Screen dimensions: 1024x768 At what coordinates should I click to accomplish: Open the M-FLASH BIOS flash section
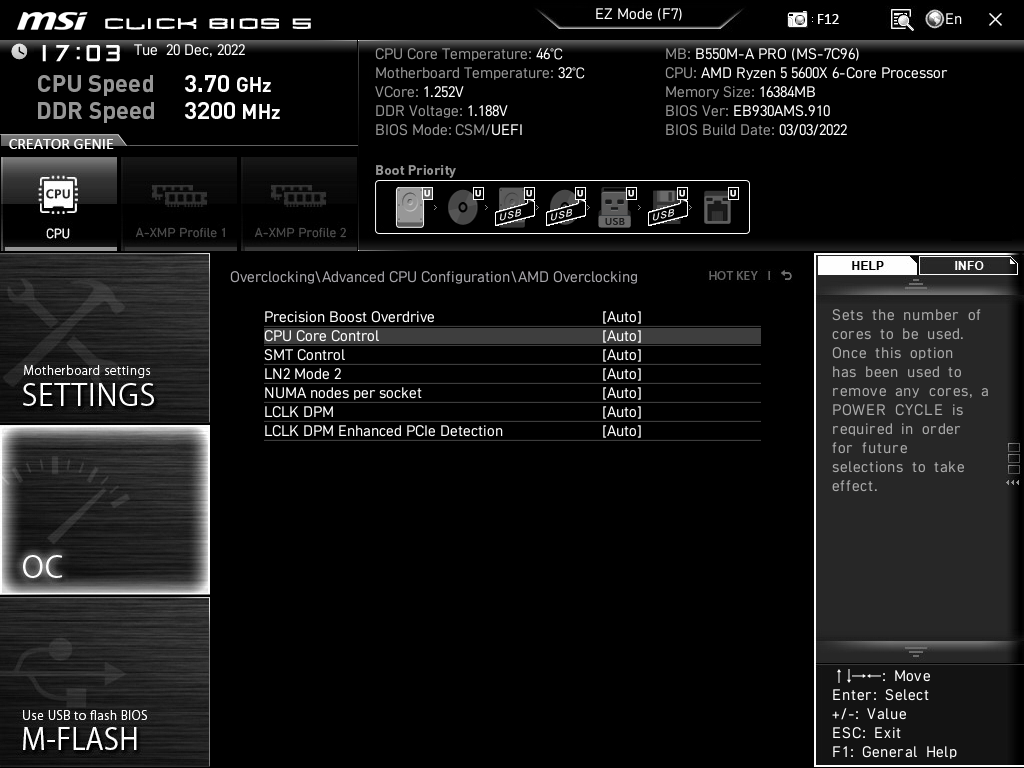point(104,682)
